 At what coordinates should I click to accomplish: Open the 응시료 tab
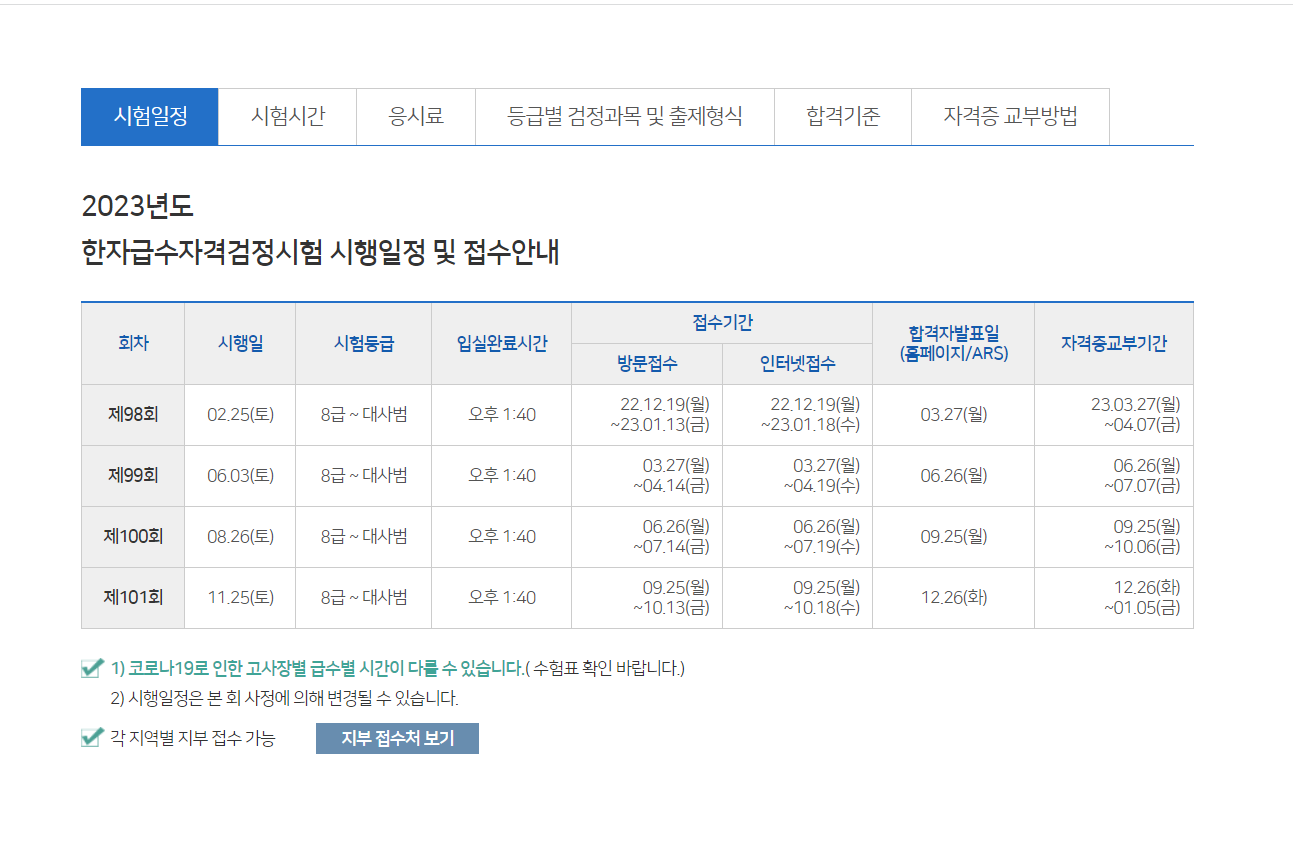[415, 117]
